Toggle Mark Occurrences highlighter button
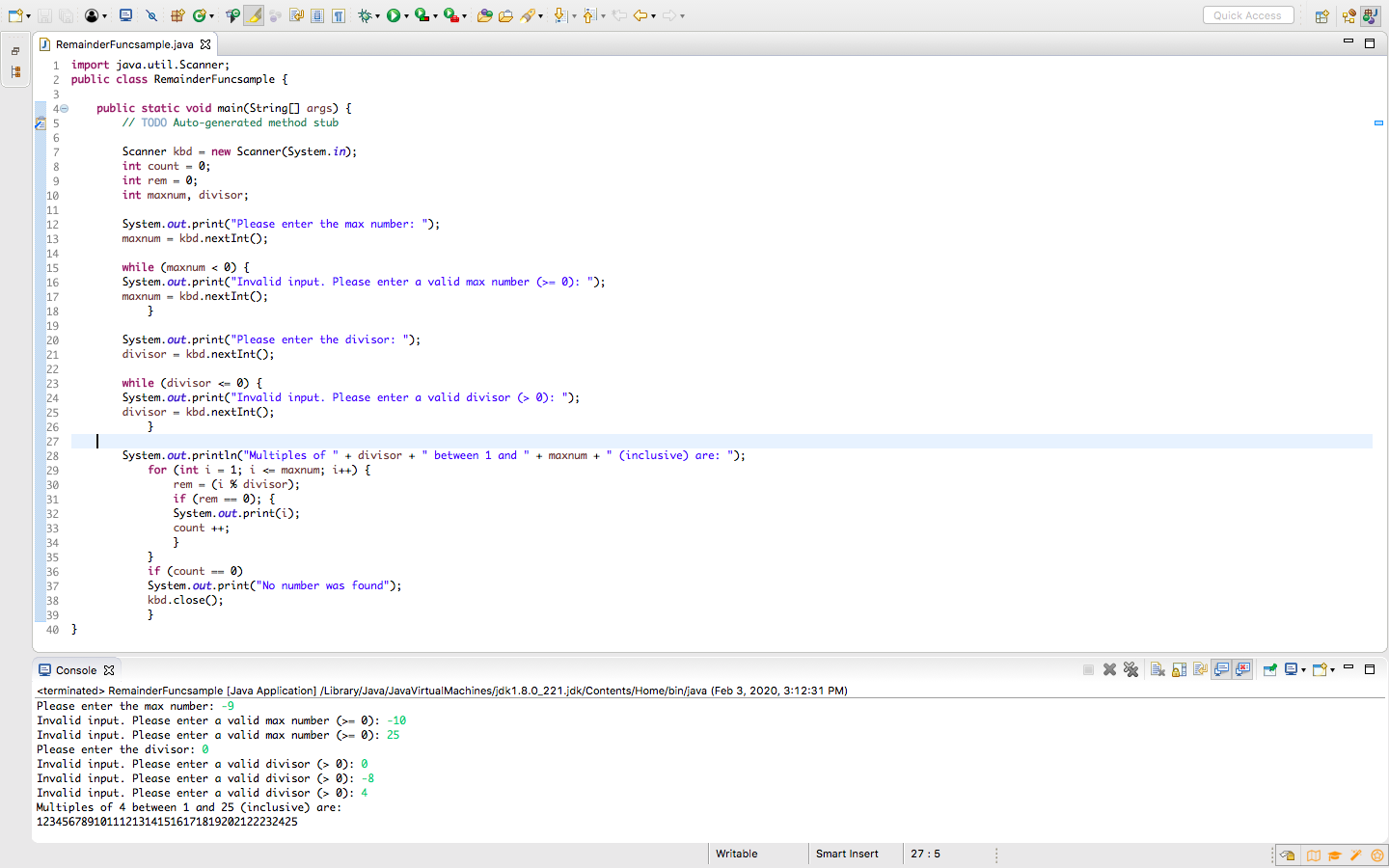1389x868 pixels. click(x=254, y=15)
